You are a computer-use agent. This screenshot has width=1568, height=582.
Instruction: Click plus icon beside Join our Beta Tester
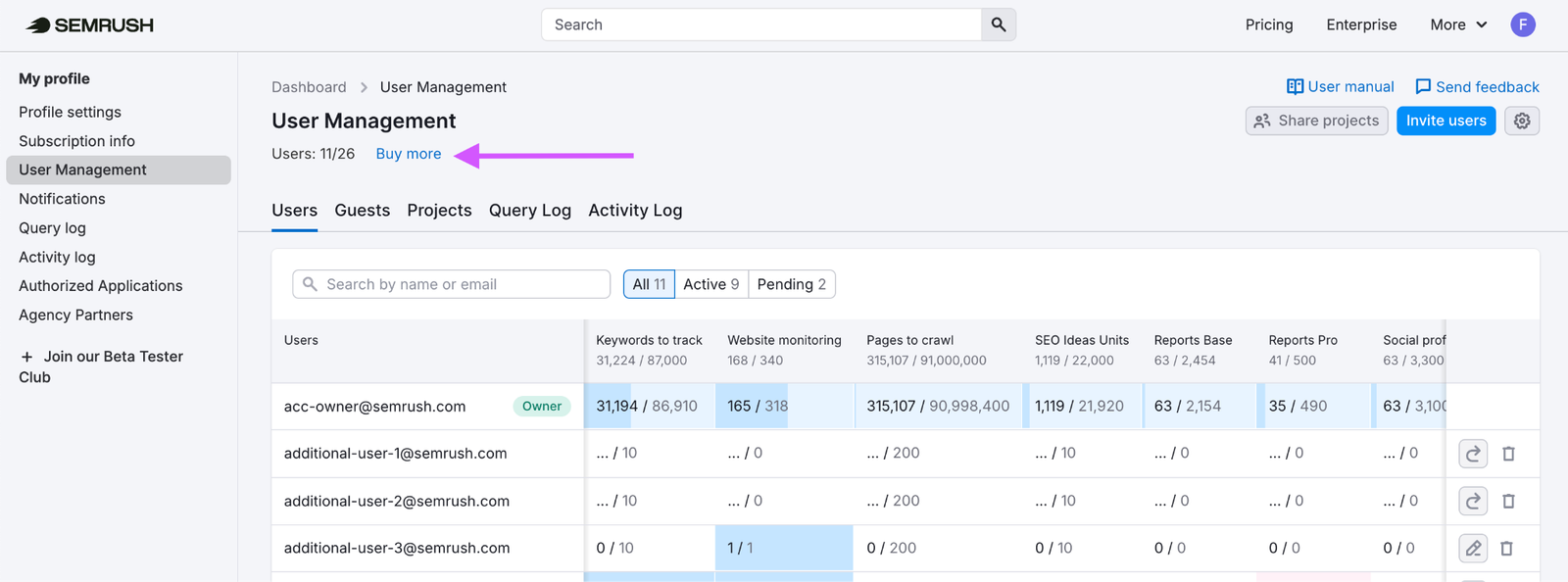26,357
